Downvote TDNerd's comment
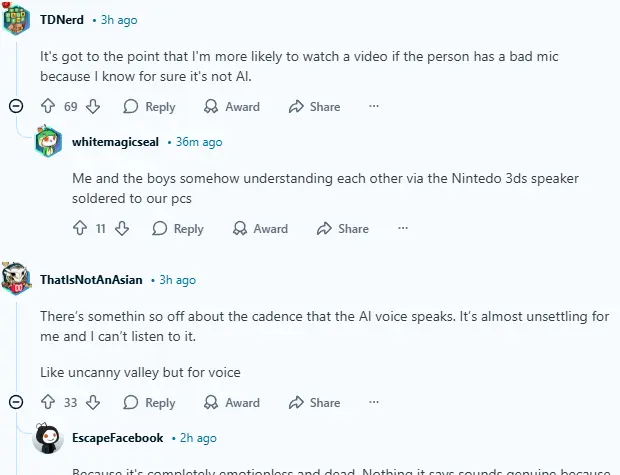This screenshot has width=620, height=475. click(x=93, y=106)
